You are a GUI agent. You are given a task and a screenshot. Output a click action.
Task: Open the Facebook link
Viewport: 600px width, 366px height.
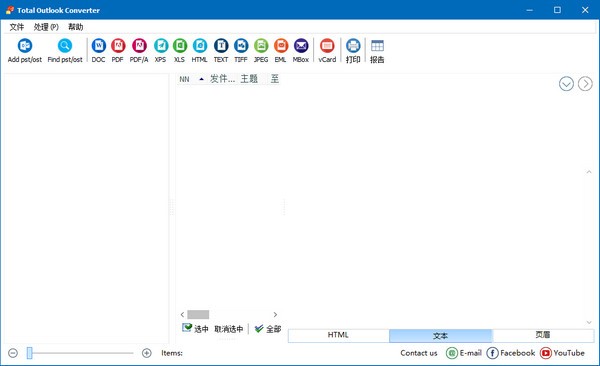click(510, 353)
